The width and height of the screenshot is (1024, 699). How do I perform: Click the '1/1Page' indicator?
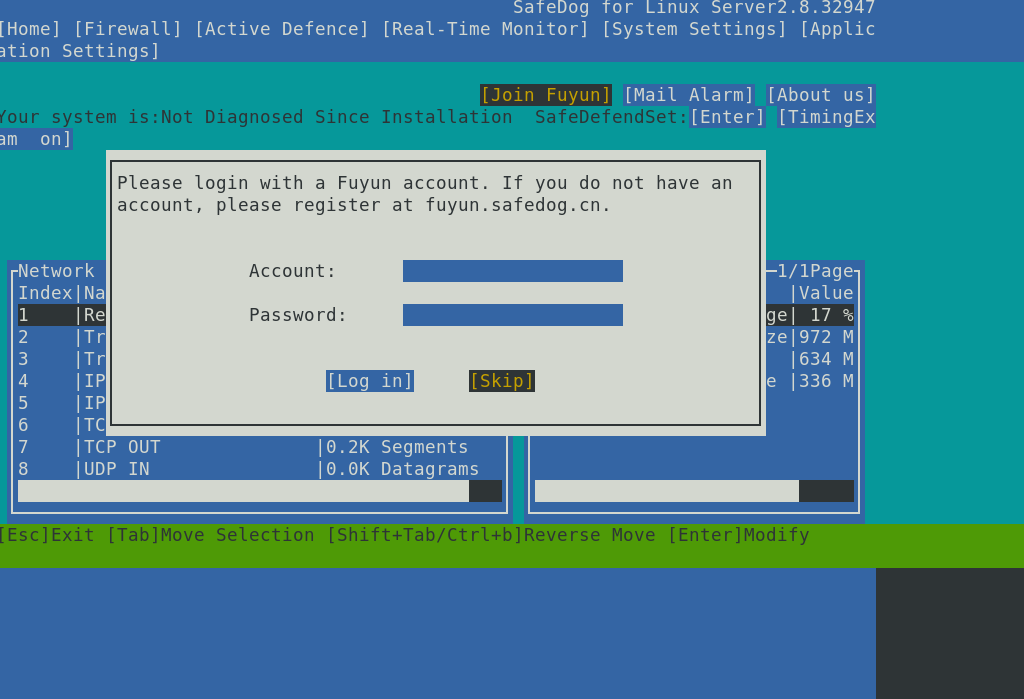point(815,271)
